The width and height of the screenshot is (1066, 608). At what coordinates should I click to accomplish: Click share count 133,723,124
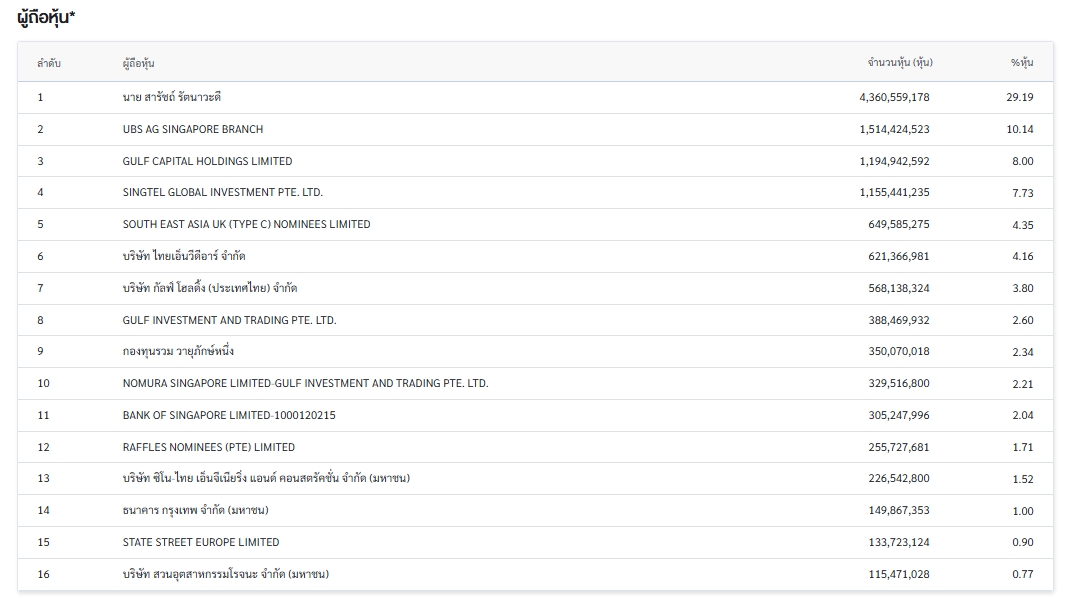(899, 543)
